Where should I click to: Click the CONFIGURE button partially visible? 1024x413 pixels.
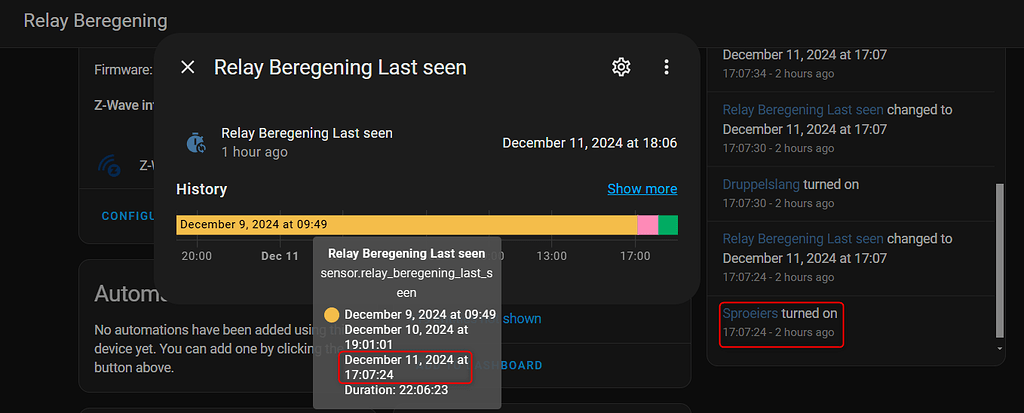[x=127, y=216]
